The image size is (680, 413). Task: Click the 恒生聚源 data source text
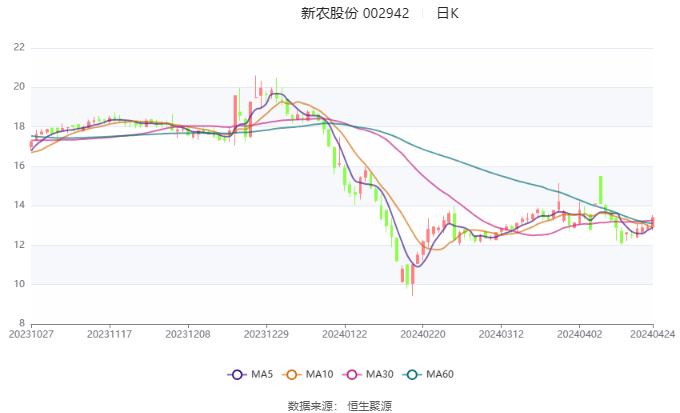pos(371,406)
